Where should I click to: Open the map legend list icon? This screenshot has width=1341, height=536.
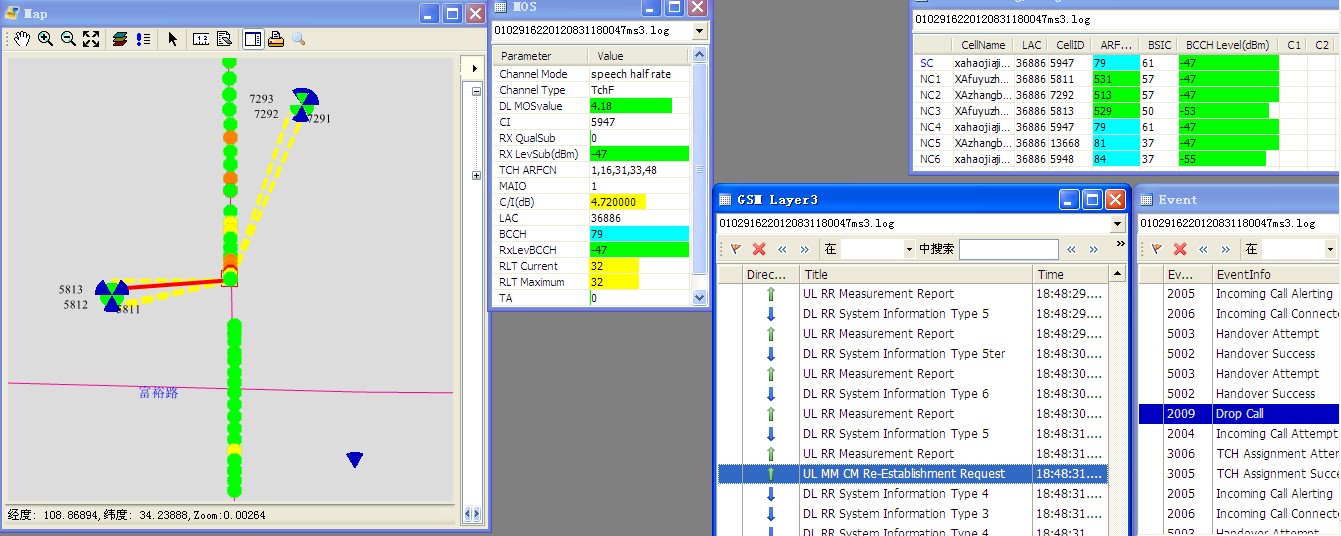point(143,39)
